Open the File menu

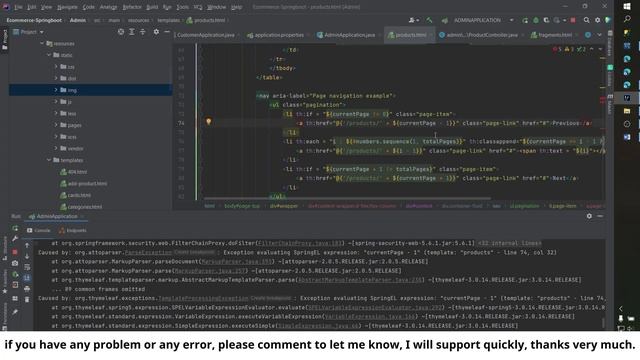tap(19, 7)
